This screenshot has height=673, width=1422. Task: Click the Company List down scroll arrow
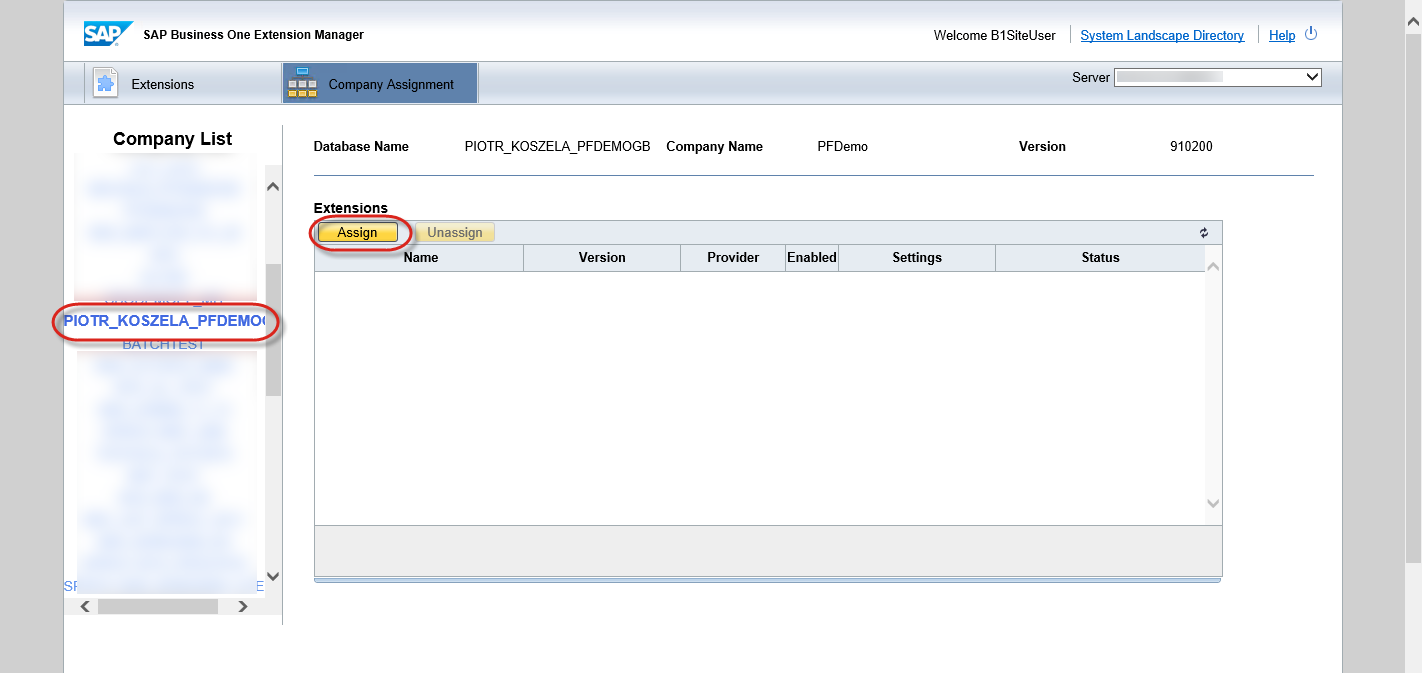(272, 576)
